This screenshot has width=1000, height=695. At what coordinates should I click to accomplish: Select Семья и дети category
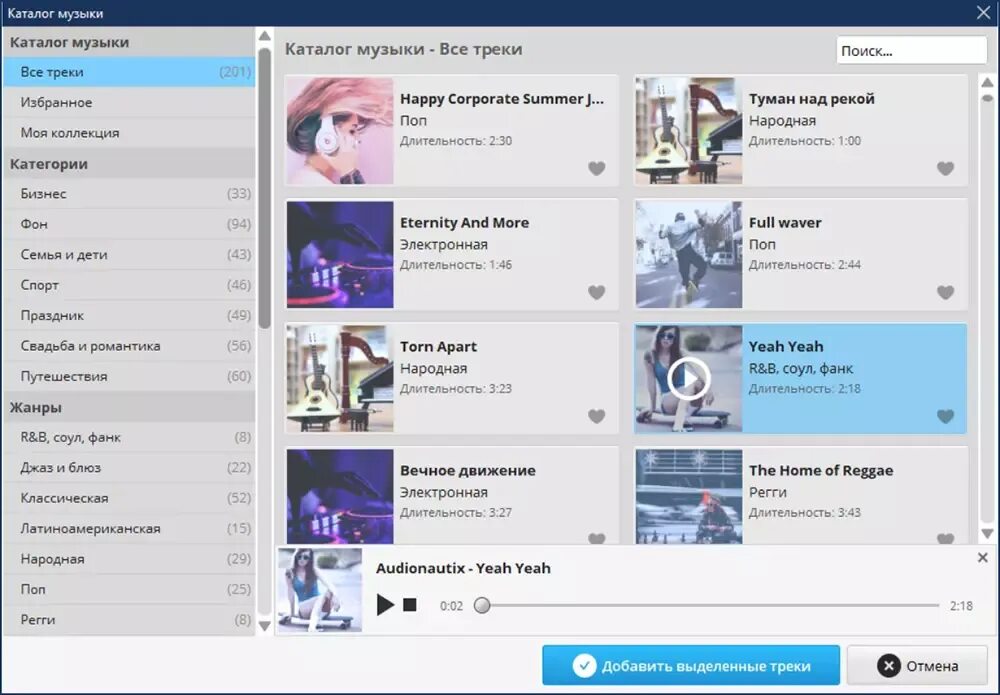tap(129, 254)
